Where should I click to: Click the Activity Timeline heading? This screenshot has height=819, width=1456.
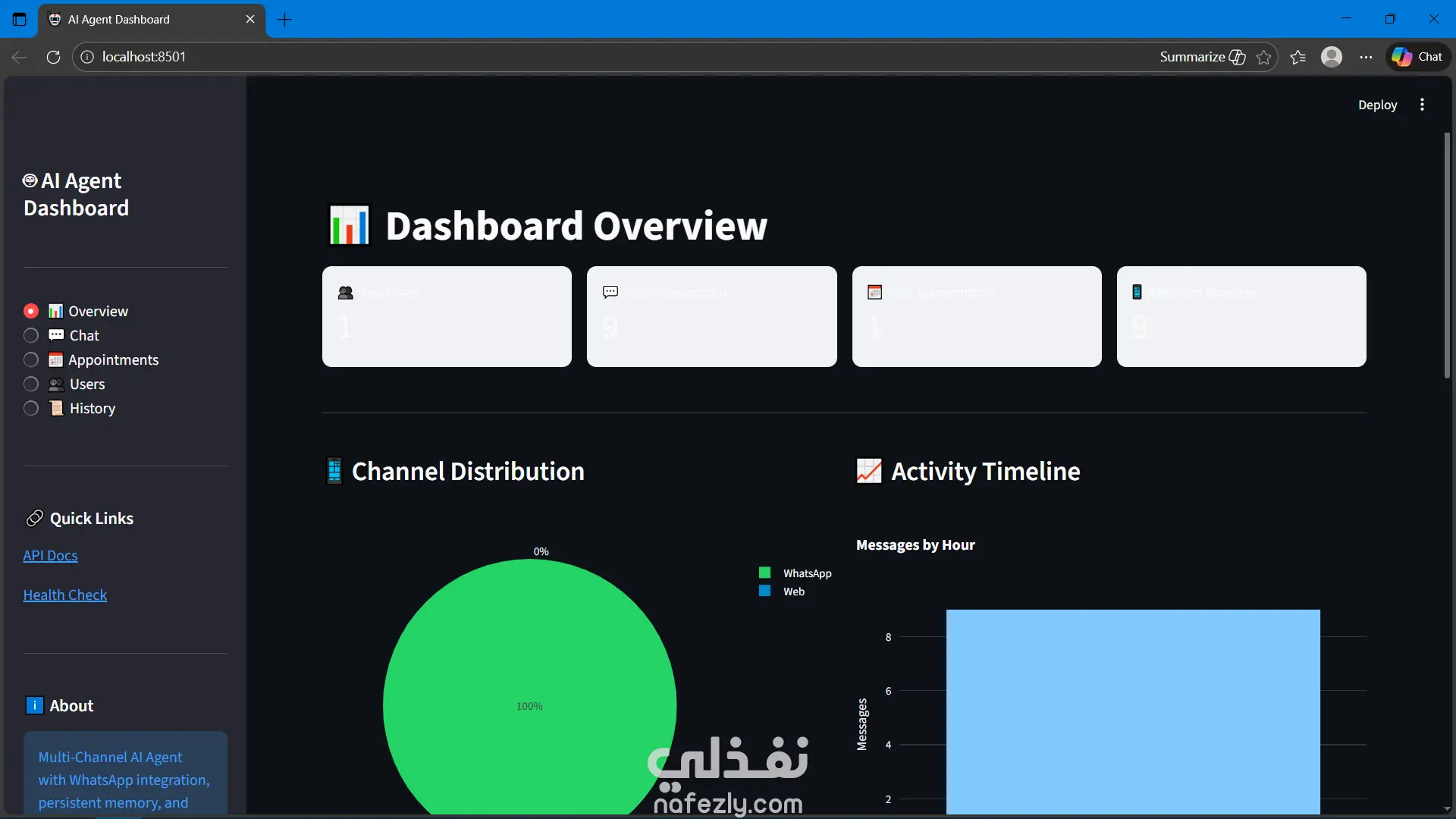pos(985,471)
